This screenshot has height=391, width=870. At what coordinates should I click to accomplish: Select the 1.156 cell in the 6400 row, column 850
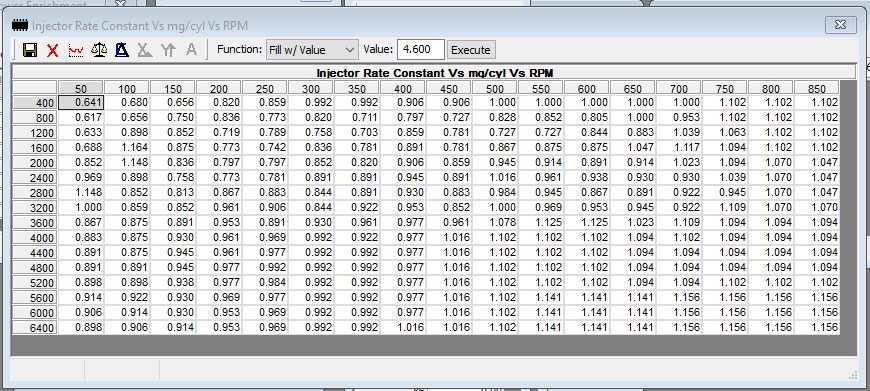[x=817, y=327]
